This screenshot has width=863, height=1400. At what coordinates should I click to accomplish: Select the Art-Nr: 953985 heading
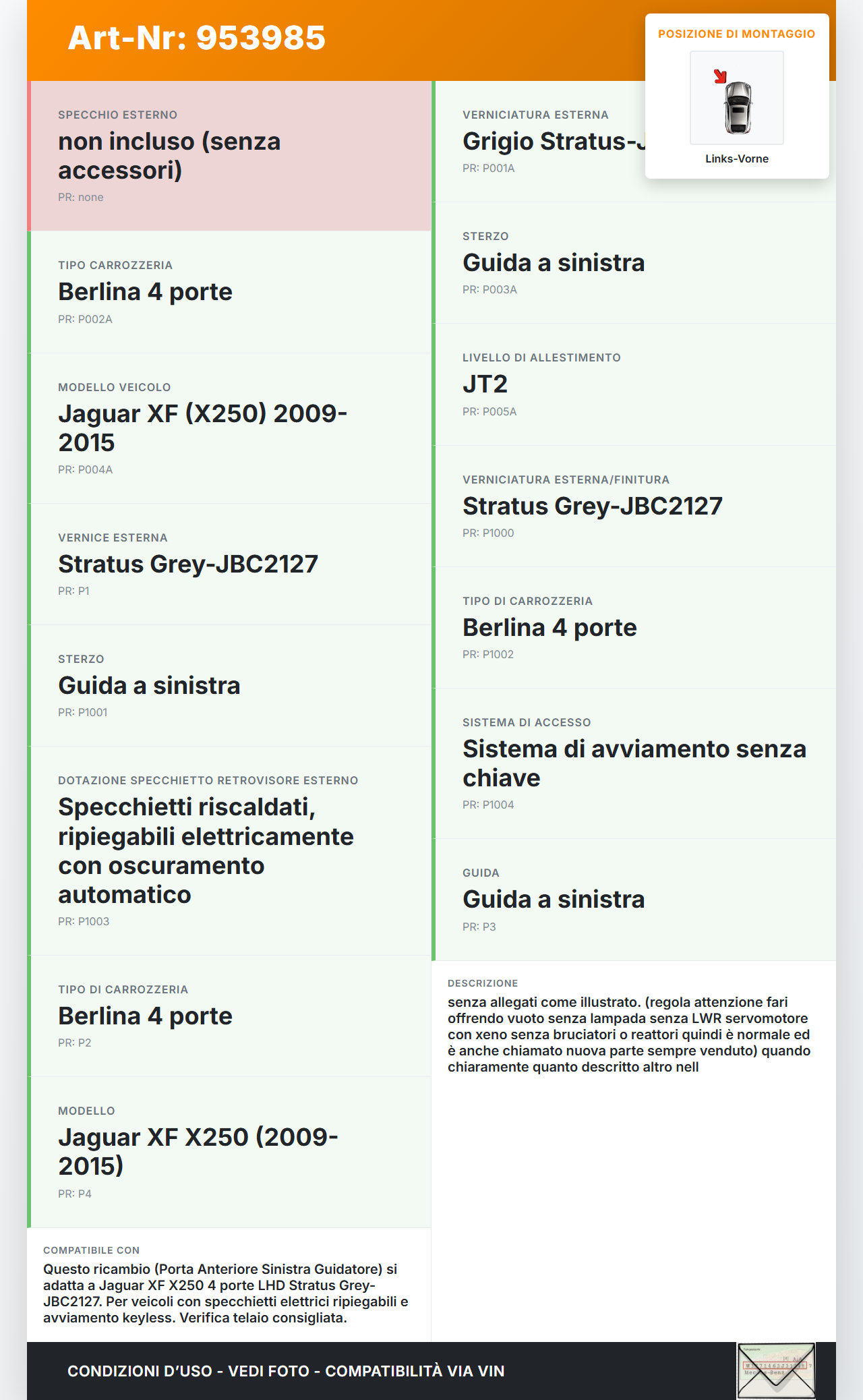pos(197,38)
